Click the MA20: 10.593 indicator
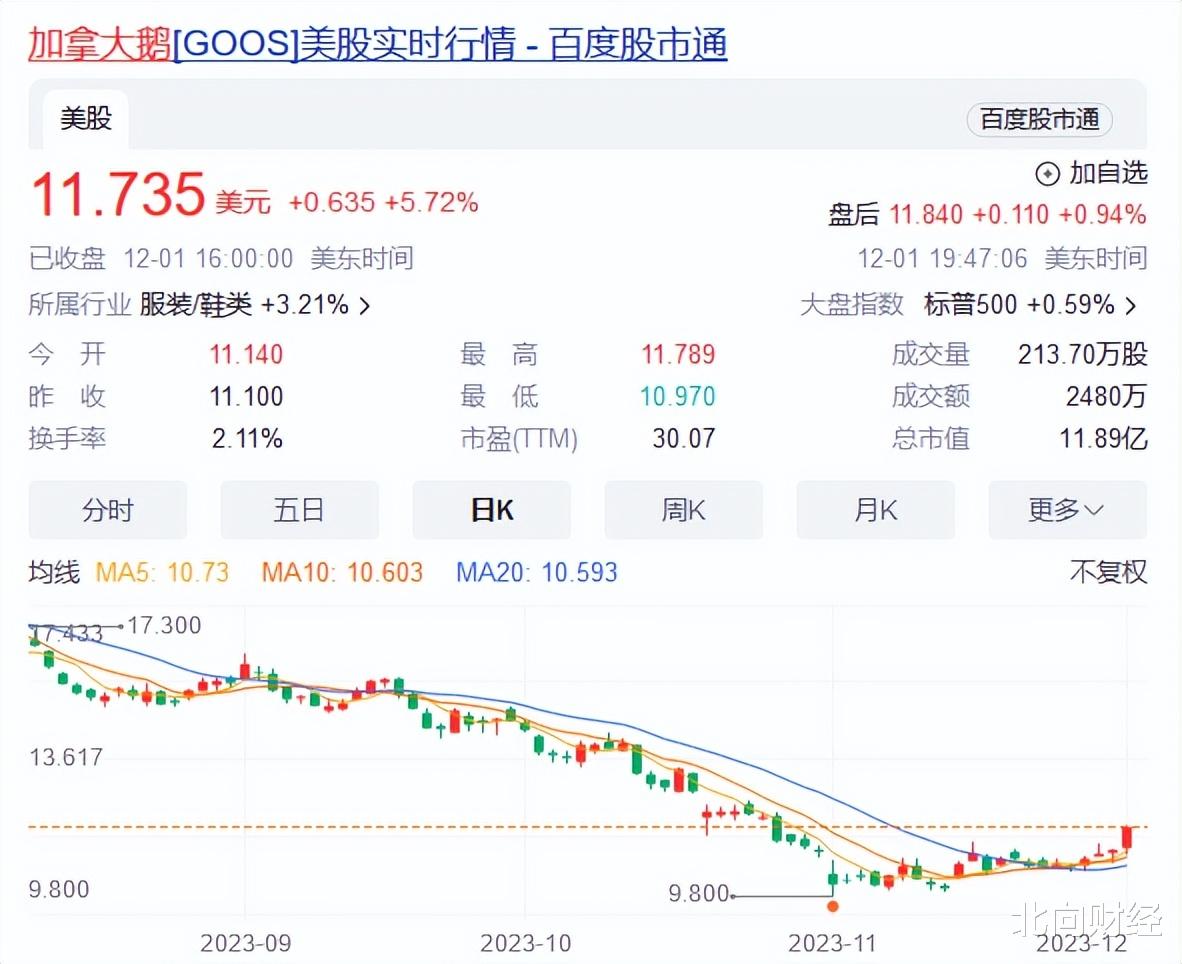1182x964 pixels. (x=537, y=572)
